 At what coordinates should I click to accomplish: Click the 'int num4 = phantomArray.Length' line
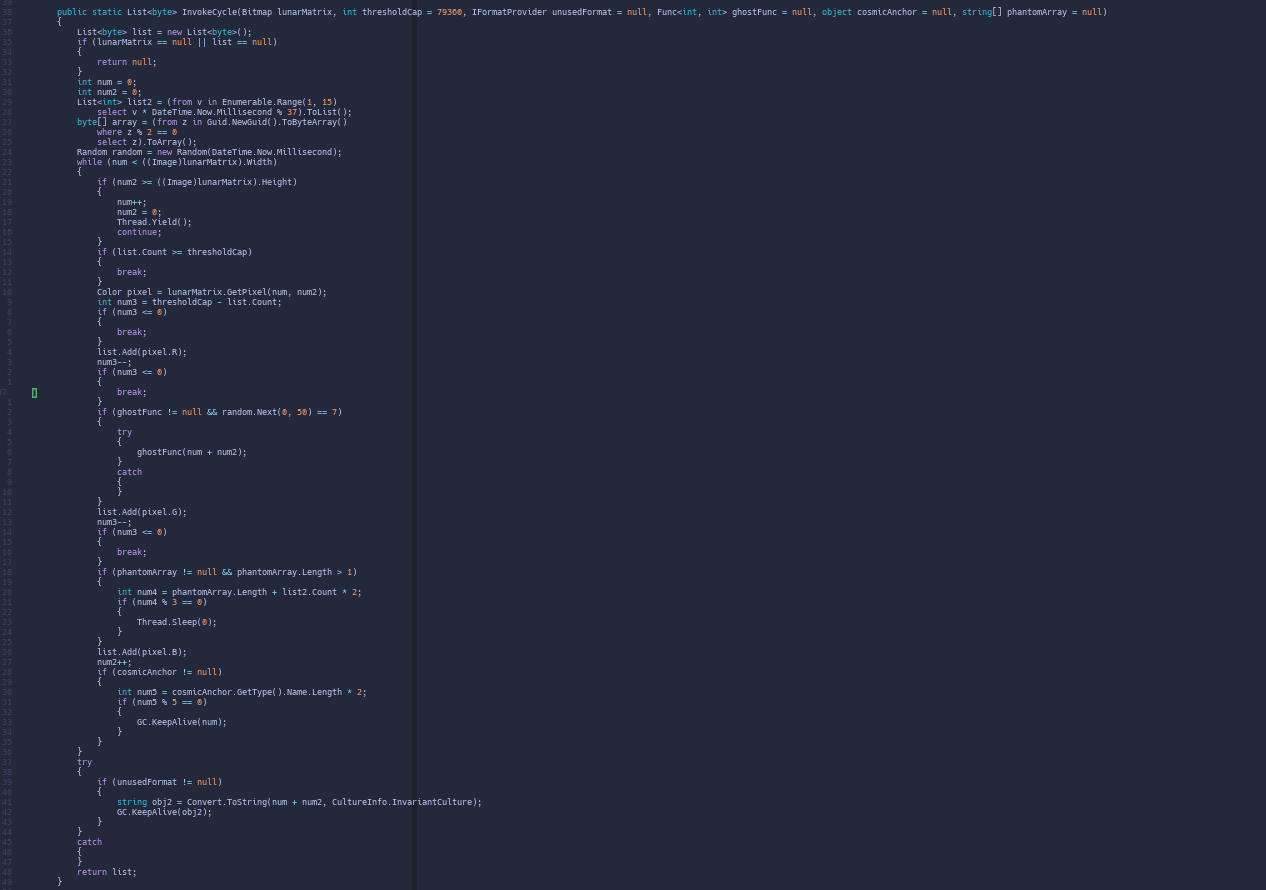239,592
